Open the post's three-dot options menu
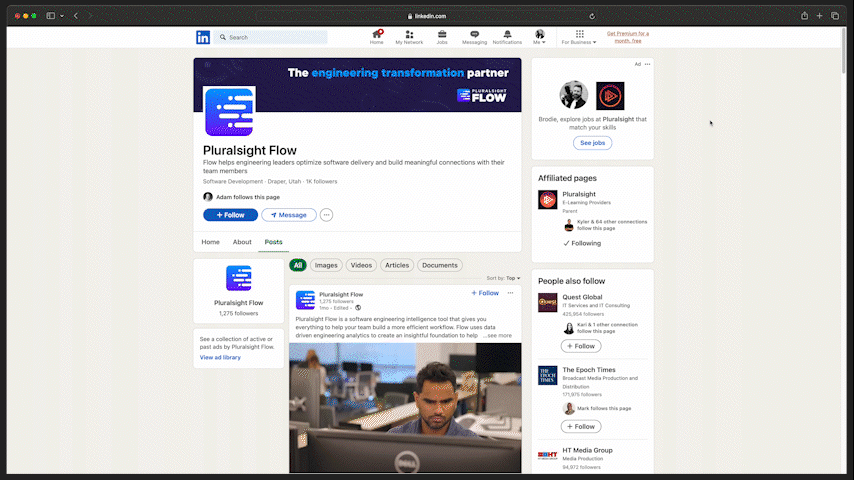 510,293
